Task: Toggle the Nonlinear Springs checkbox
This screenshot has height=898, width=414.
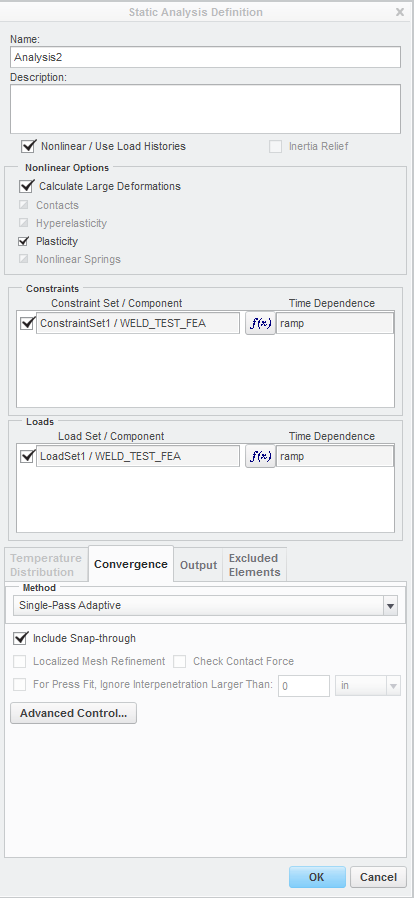Action: [23, 259]
